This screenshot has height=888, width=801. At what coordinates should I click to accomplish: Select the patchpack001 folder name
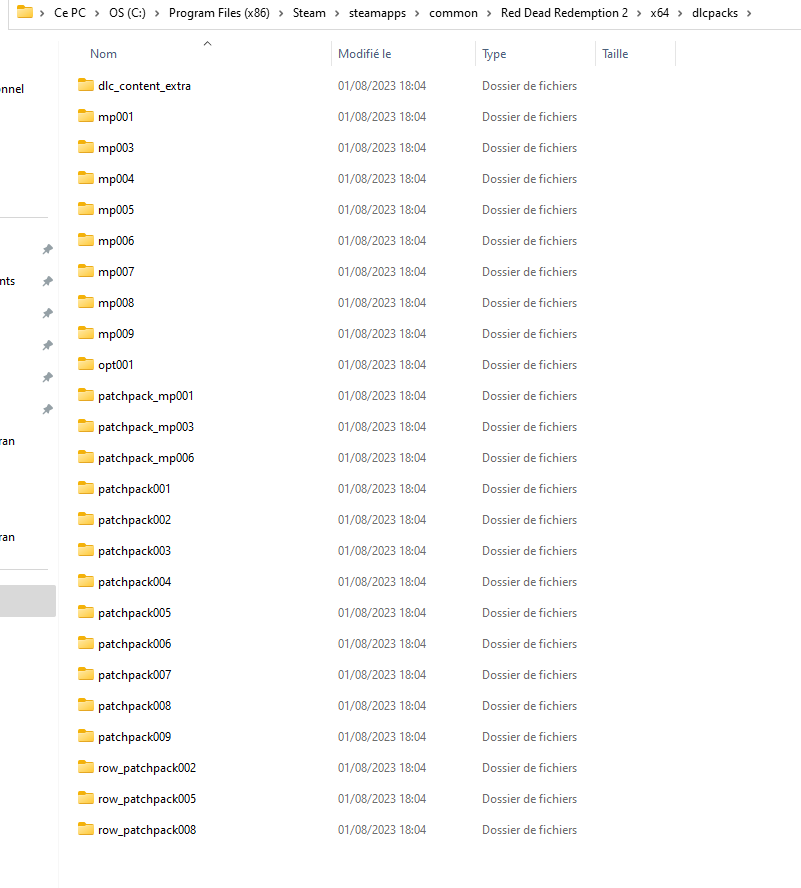[x=134, y=489]
